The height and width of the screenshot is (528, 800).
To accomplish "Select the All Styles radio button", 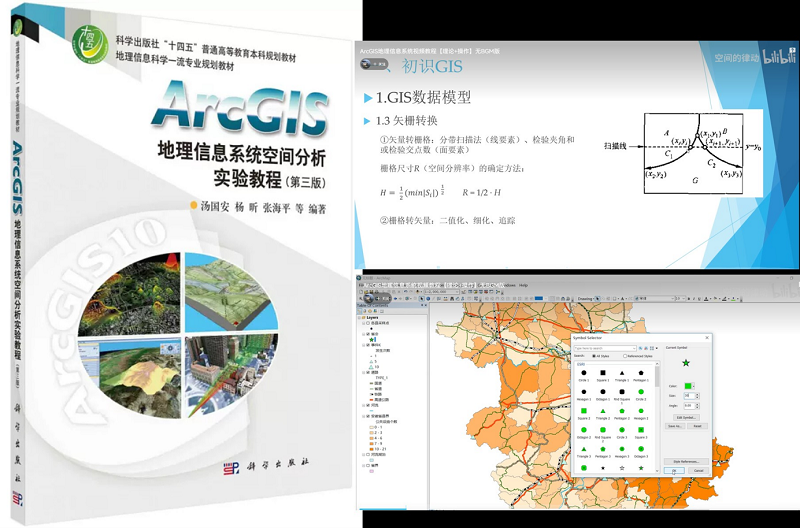I will coord(594,356).
